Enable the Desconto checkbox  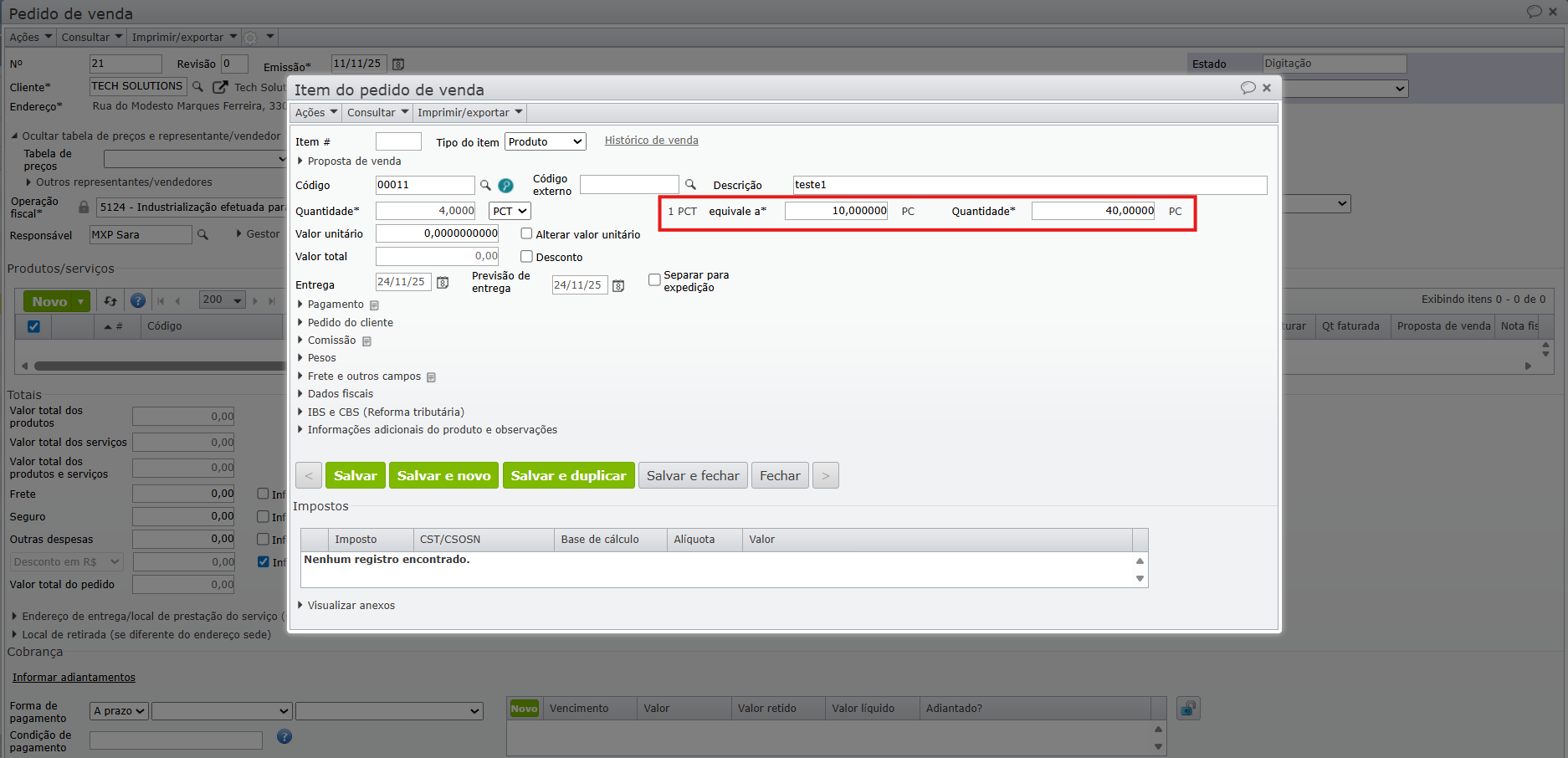[x=526, y=256]
